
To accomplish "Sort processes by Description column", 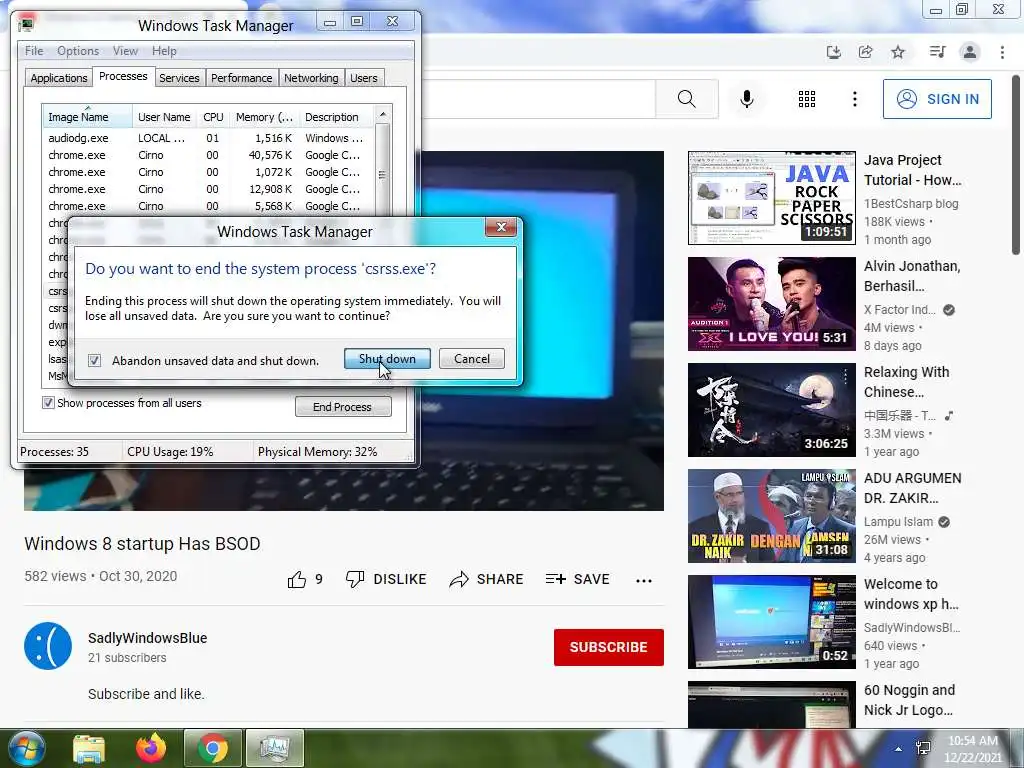I will click(x=337, y=117).
